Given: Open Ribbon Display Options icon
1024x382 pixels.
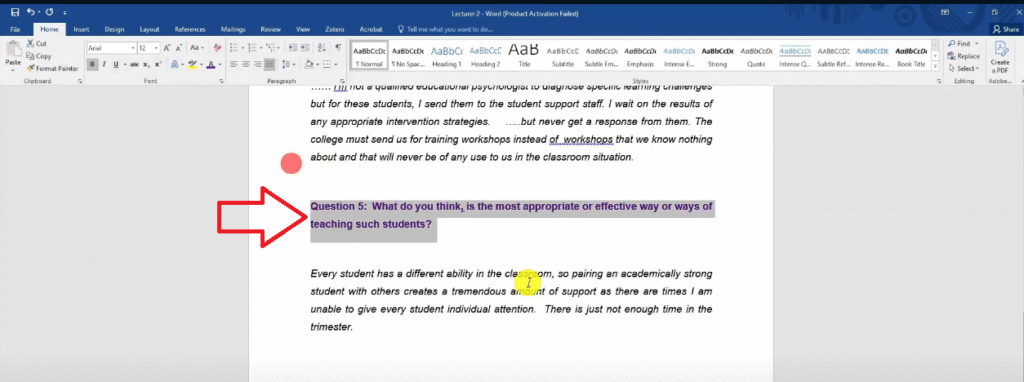Looking at the screenshot, I should [x=945, y=12].
